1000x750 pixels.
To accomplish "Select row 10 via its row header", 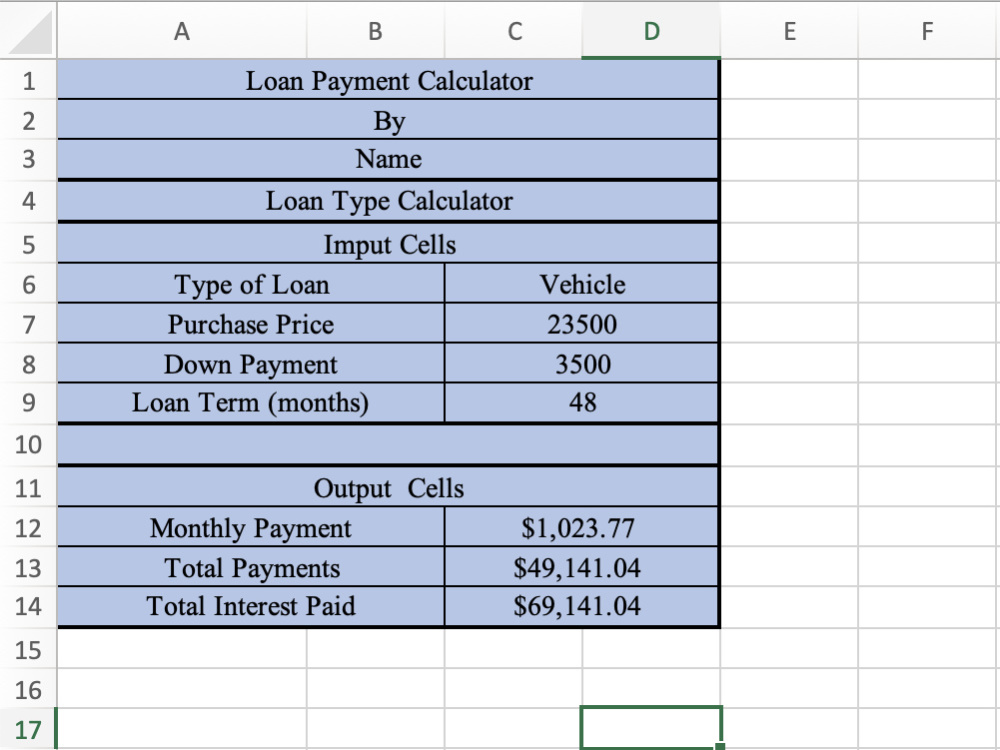I will [x=29, y=445].
